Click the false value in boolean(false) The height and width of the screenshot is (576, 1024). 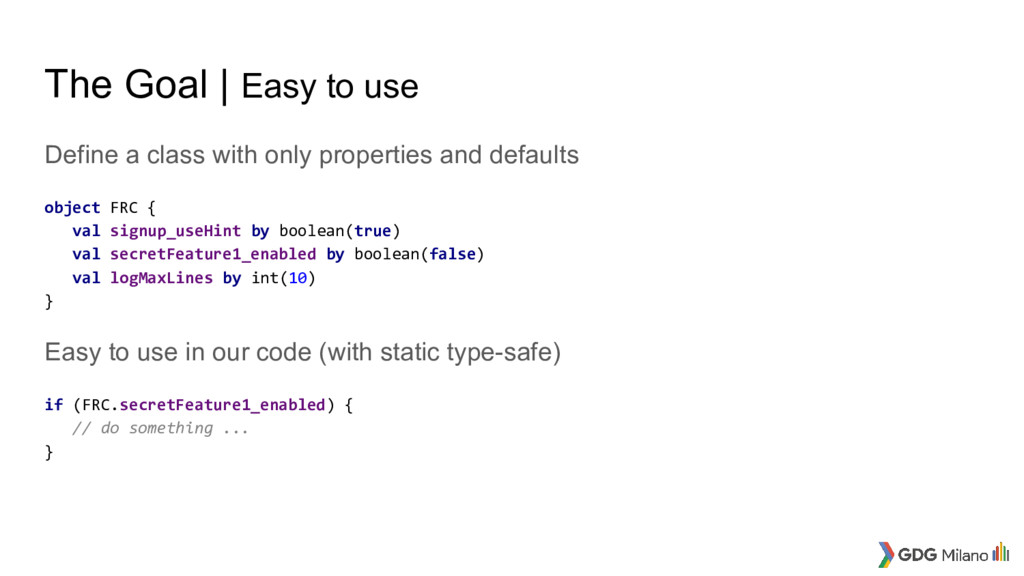452,254
